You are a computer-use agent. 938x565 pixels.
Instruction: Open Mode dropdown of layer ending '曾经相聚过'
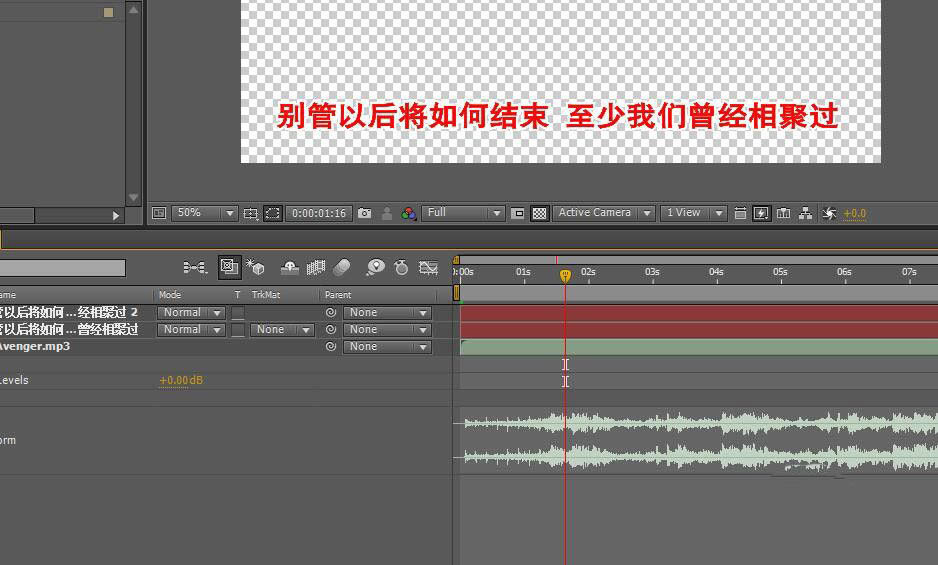[191, 330]
